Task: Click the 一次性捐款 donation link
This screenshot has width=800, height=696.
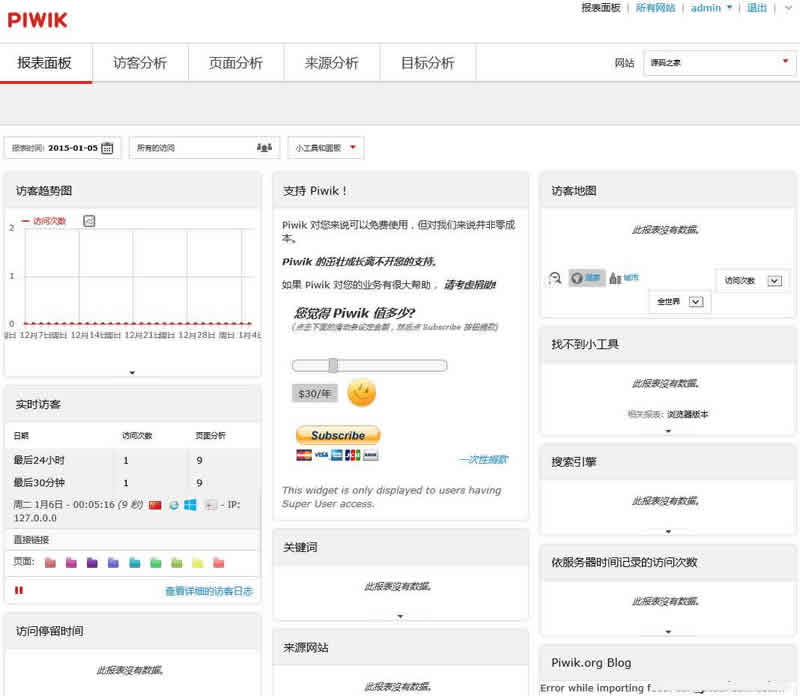Action: [x=482, y=458]
